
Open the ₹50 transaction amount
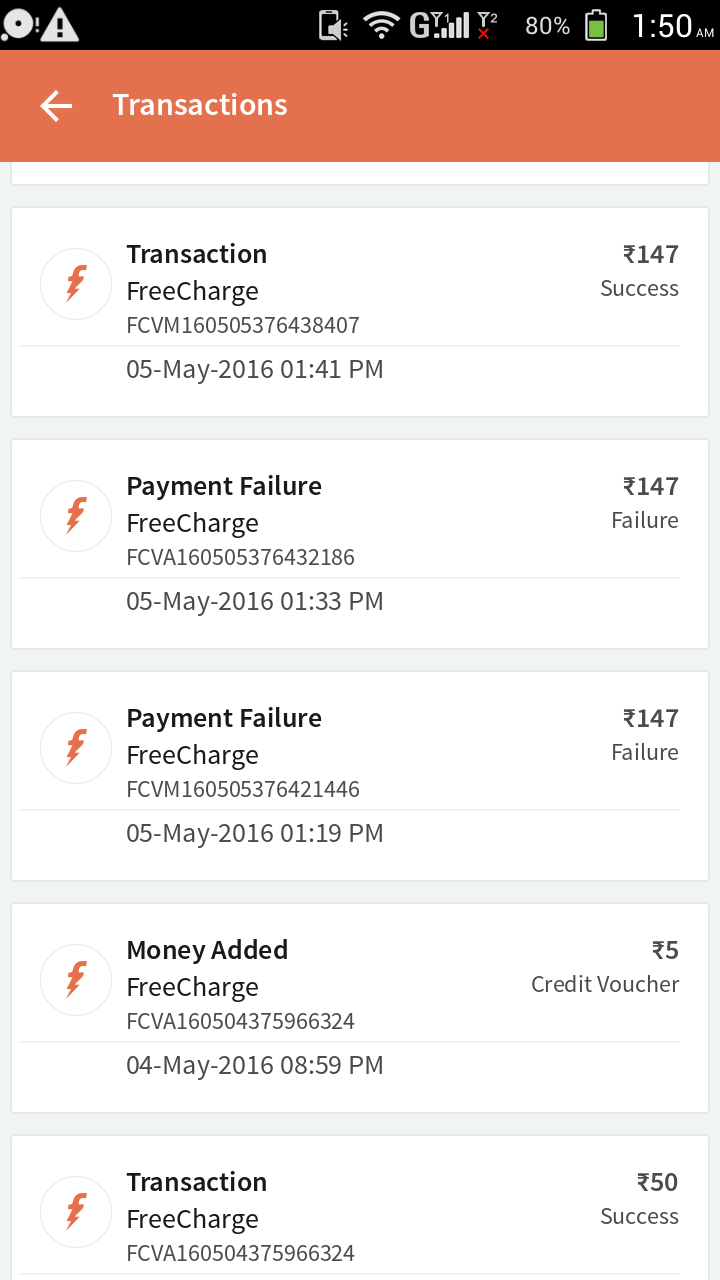pos(657,1182)
